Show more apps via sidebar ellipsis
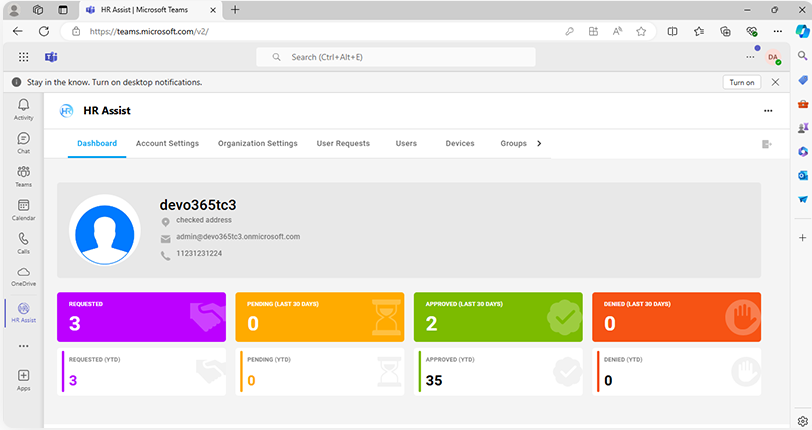Viewport: 812px width, 430px height. tap(23, 345)
